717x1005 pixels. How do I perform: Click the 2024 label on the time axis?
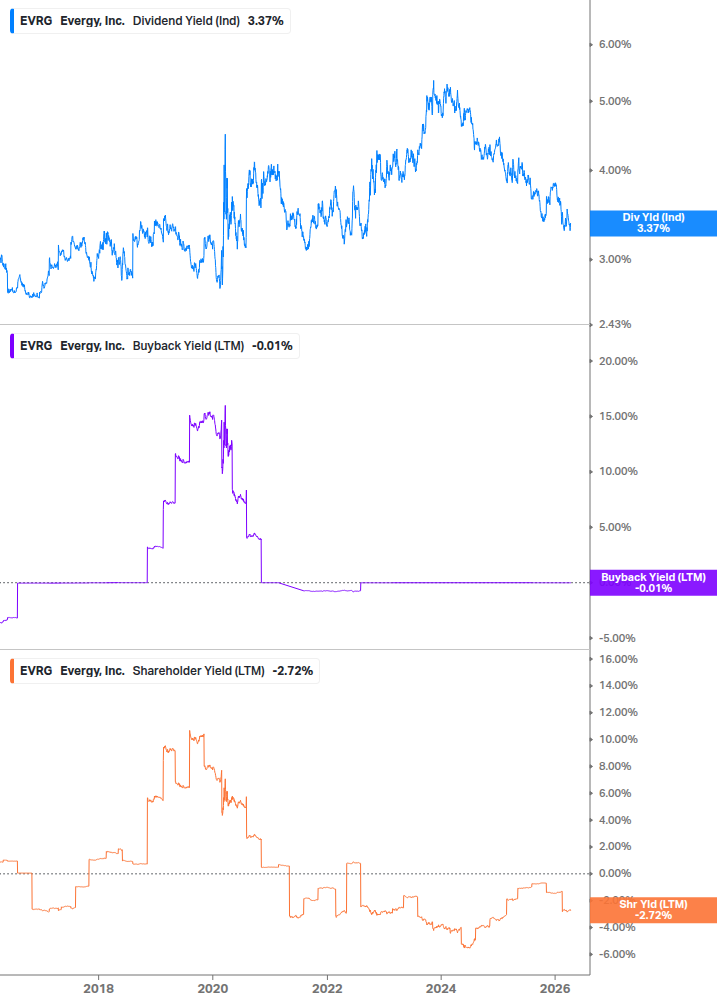pos(441,989)
